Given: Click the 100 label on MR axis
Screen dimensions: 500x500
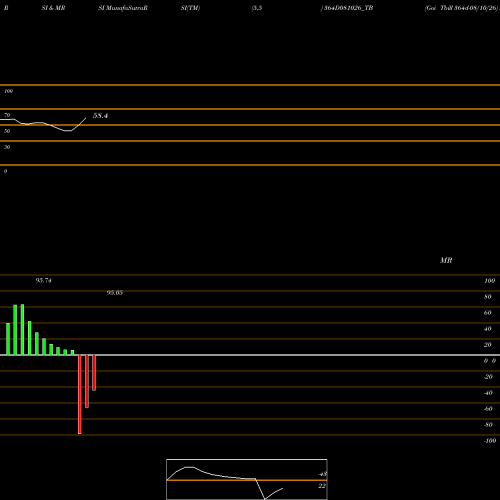Looking at the screenshot, I should point(489,281).
